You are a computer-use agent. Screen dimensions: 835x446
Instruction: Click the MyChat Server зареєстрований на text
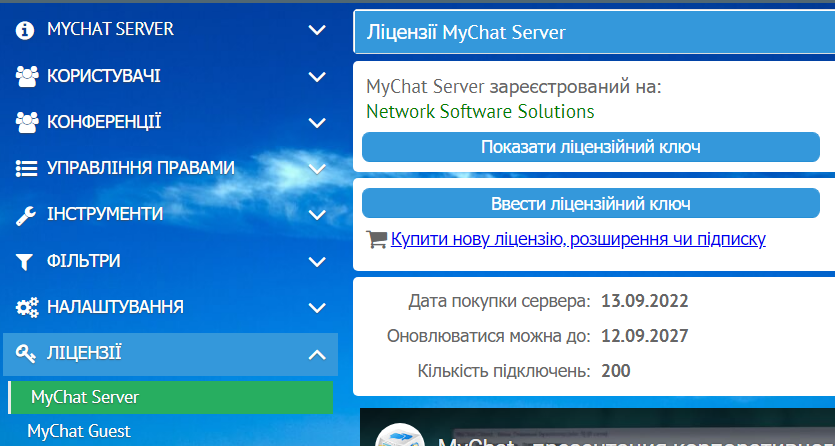click(514, 87)
